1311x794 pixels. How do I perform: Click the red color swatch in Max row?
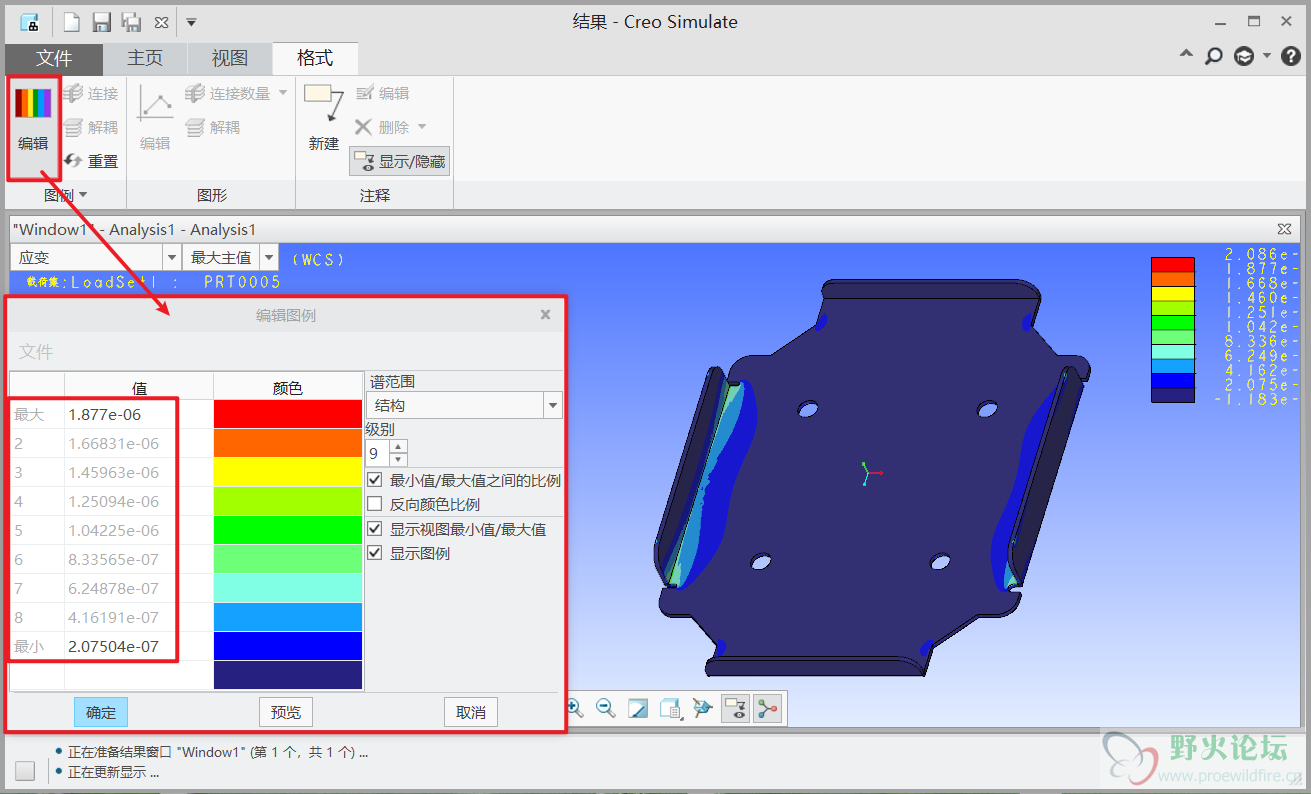pos(288,414)
